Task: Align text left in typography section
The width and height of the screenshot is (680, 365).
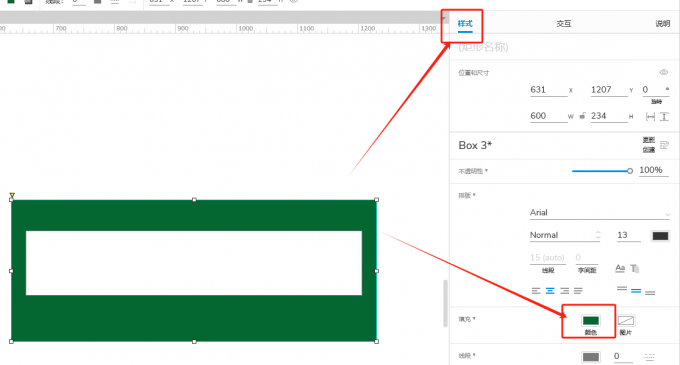Action: pos(536,291)
